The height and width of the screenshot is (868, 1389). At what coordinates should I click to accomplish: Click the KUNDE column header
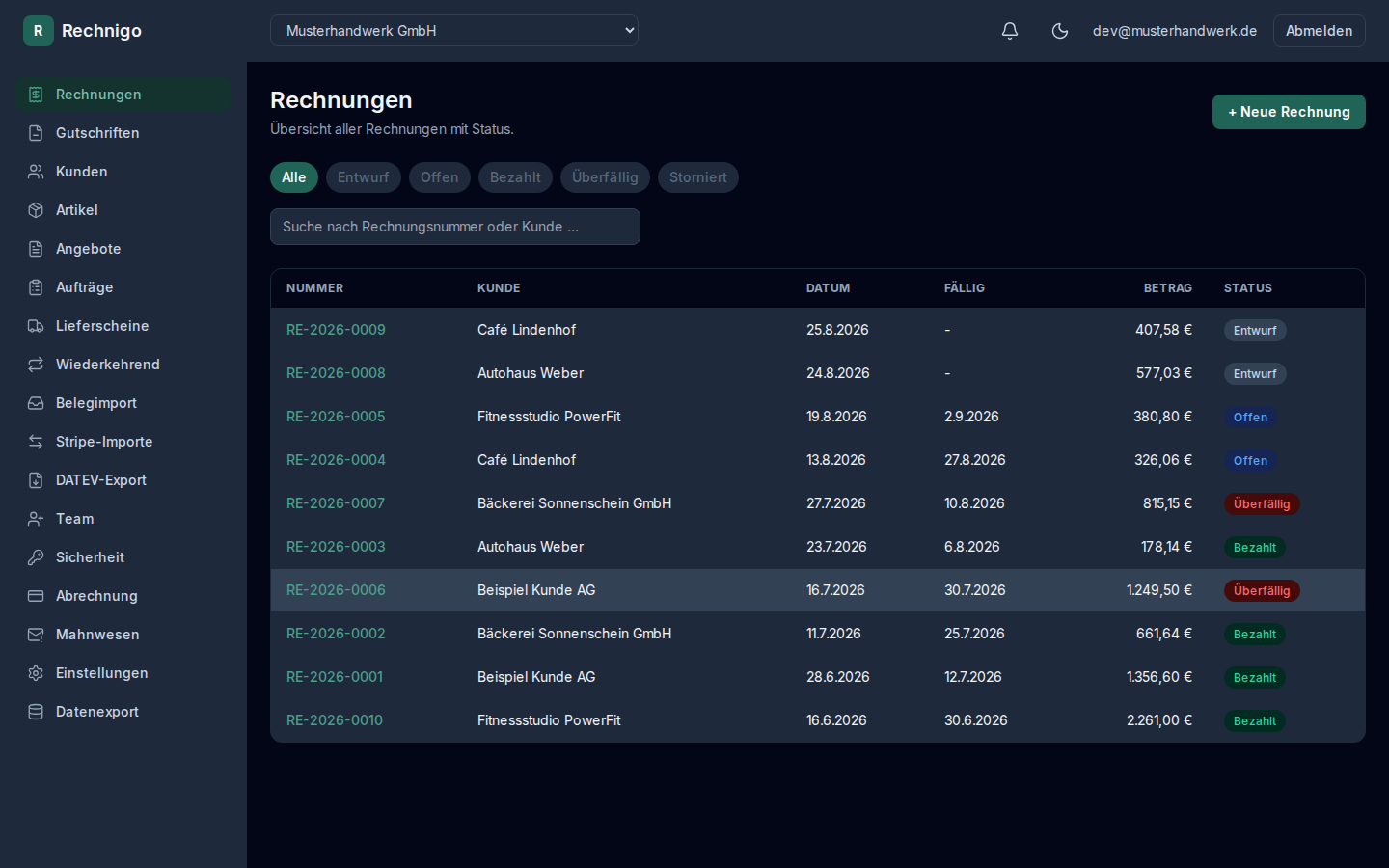pos(499,288)
